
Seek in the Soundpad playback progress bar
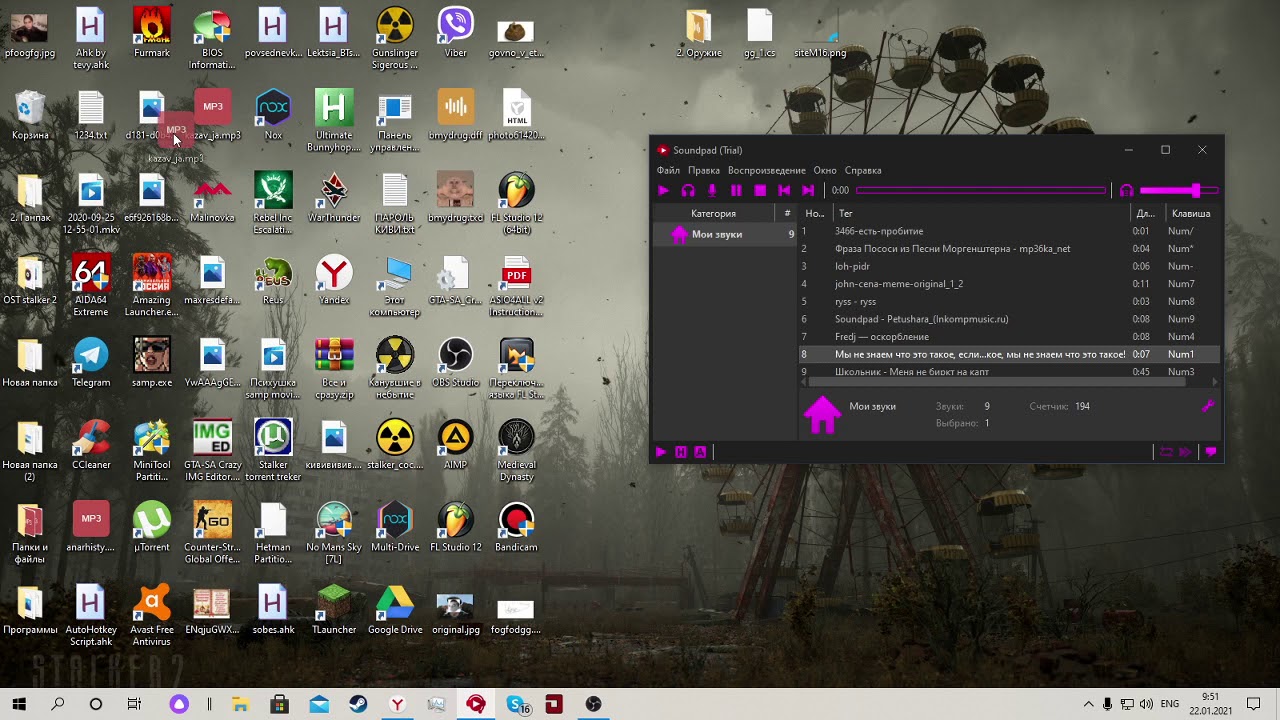click(x=981, y=190)
